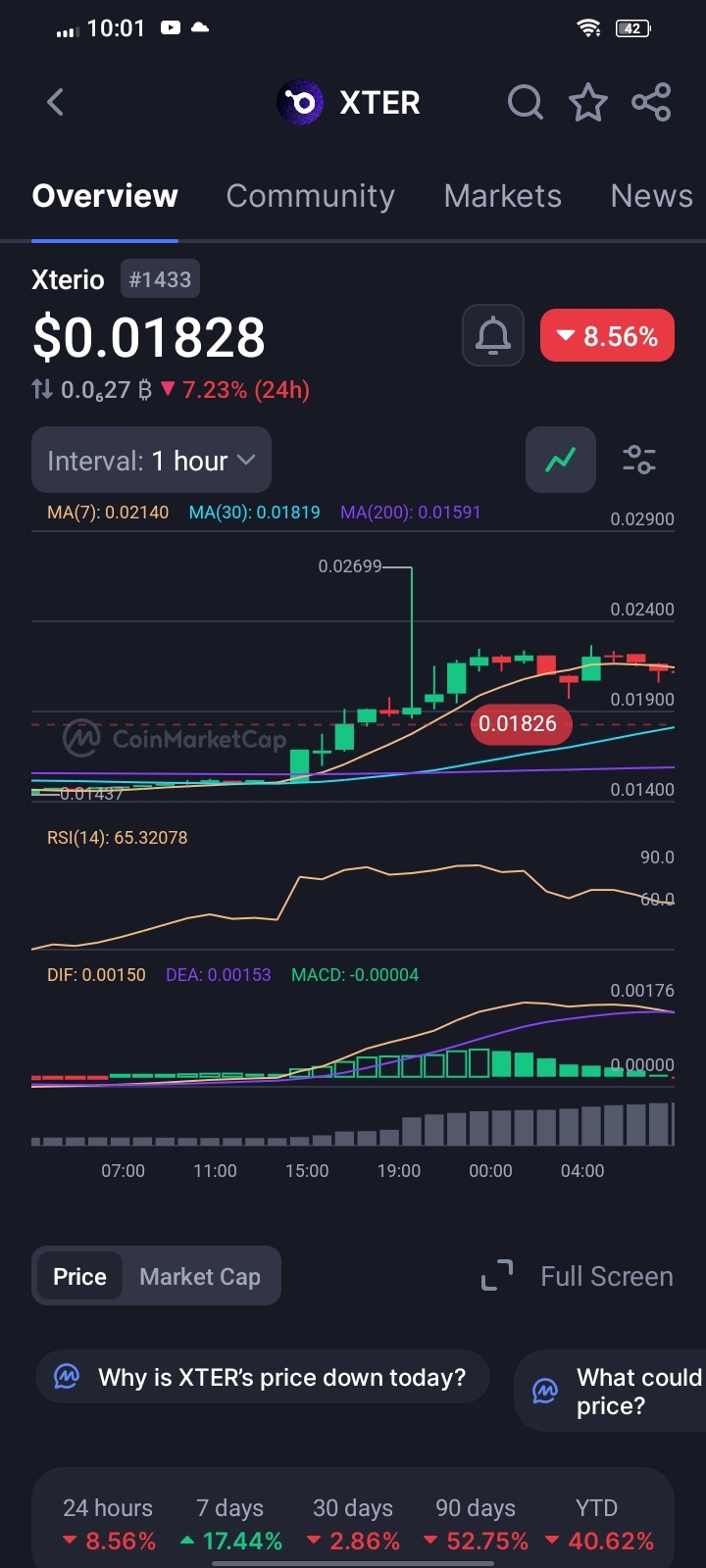The width and height of the screenshot is (706, 1568).
Task: Tap the RSI(14): 65.32078 label
Action: click(x=117, y=837)
